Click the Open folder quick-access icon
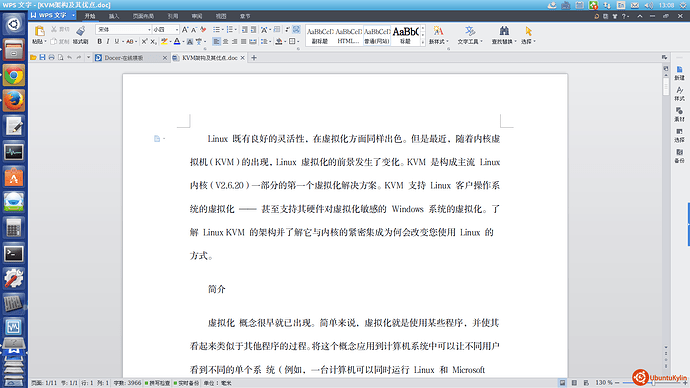The height and width of the screenshot is (388, 690). click(x=33, y=57)
